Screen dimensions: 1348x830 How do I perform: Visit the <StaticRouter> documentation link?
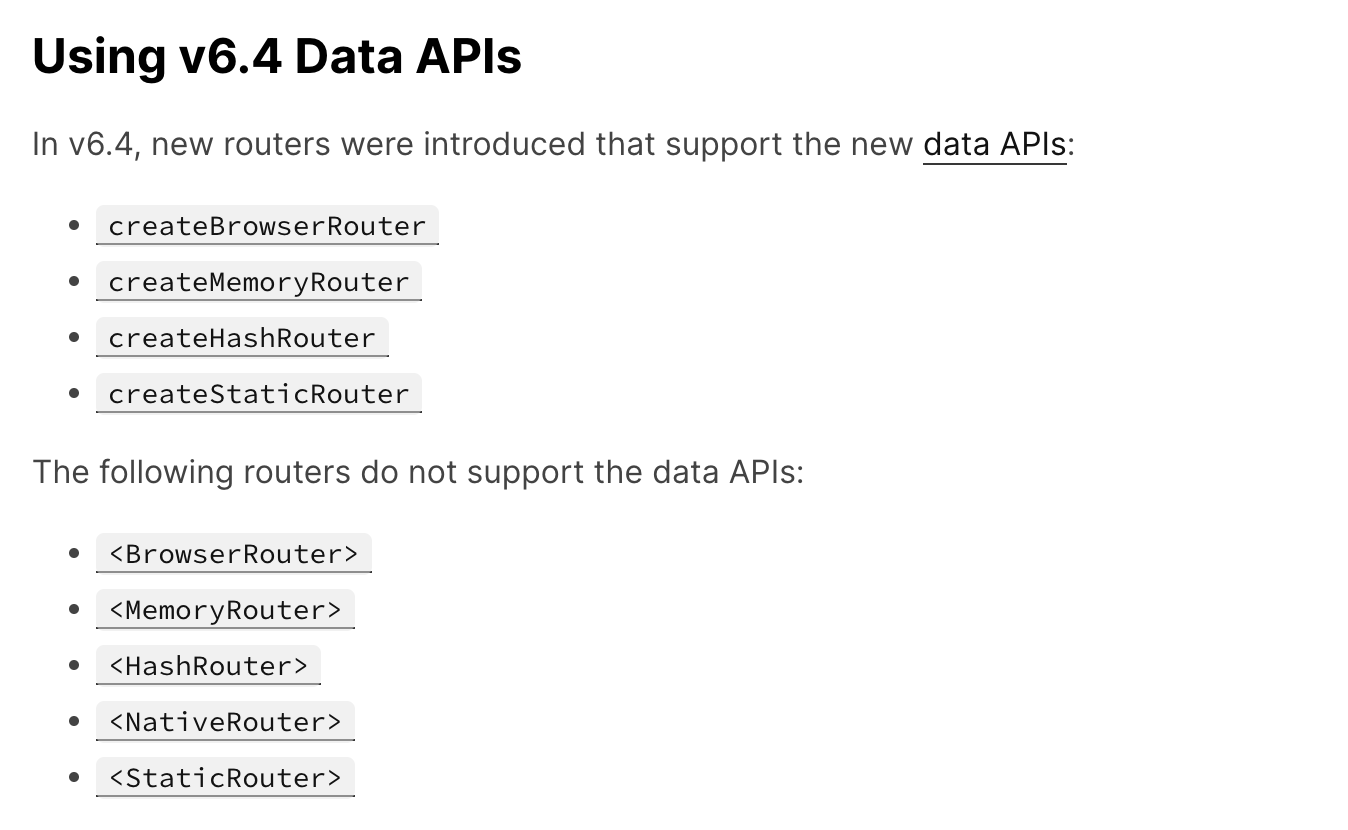click(225, 778)
